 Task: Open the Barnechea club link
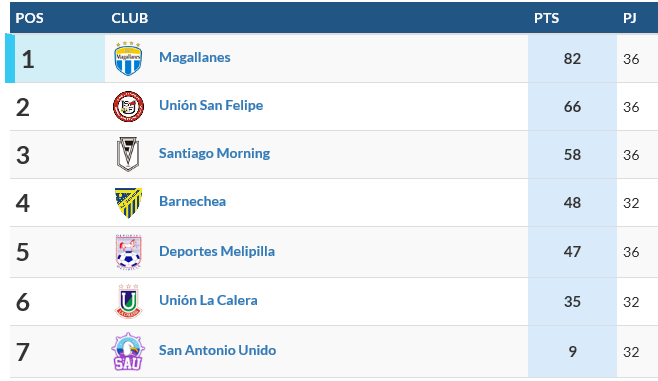coord(193,201)
